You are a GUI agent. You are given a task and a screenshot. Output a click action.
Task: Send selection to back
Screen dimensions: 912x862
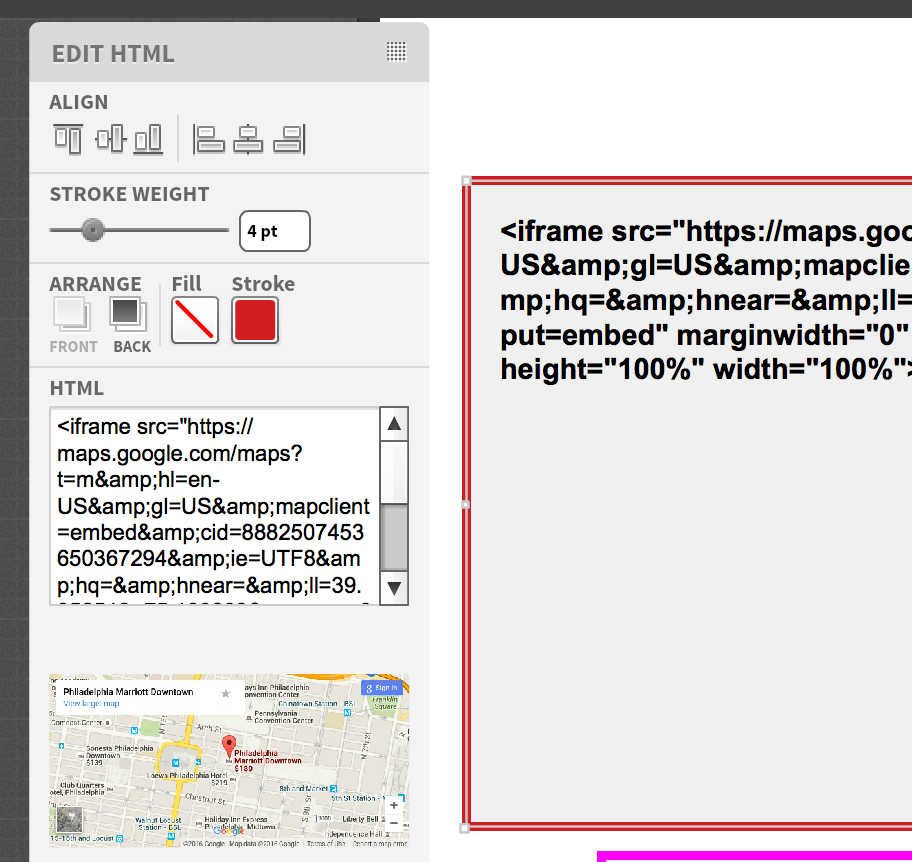coord(129,316)
